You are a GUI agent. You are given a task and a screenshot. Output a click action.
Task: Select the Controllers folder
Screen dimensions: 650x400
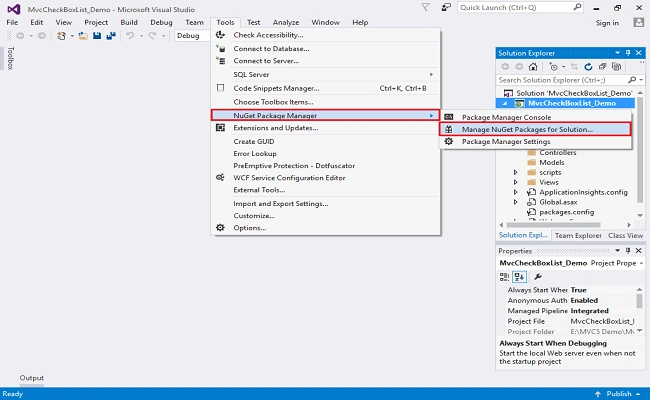(x=558, y=153)
